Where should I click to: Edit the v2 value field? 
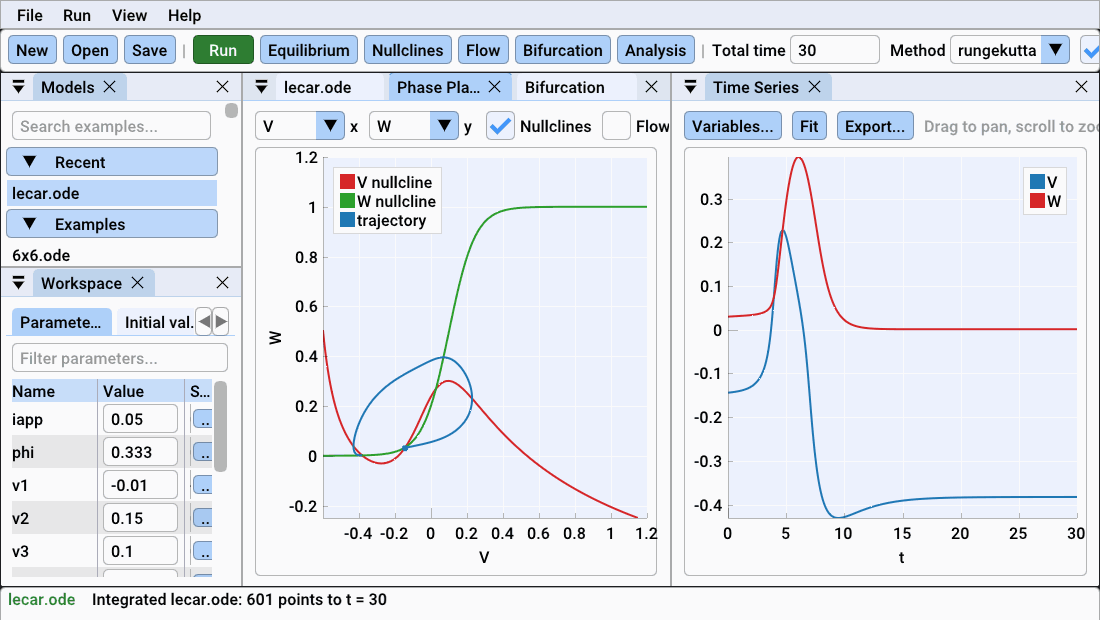140,518
